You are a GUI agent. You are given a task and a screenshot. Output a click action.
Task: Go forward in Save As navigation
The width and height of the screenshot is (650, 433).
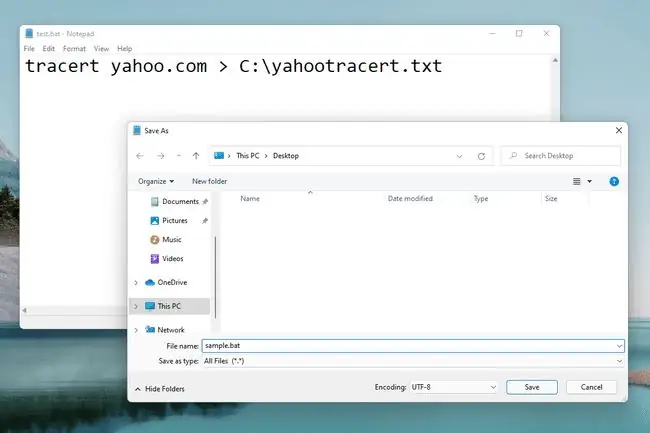(x=161, y=156)
